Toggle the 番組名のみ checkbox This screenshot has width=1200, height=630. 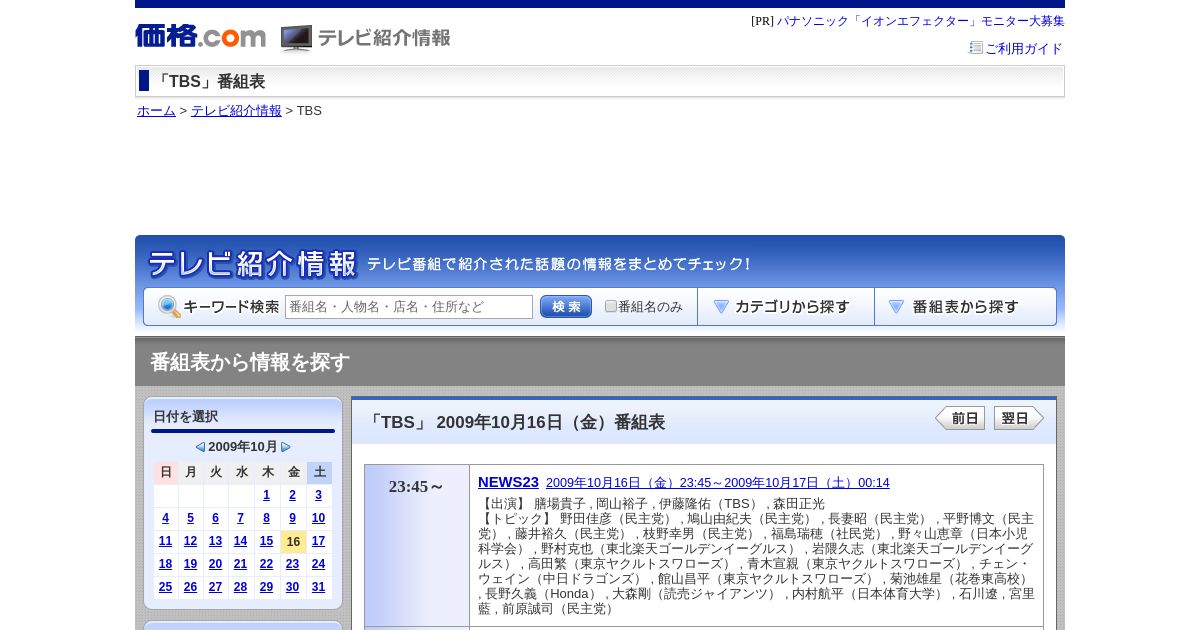click(611, 306)
